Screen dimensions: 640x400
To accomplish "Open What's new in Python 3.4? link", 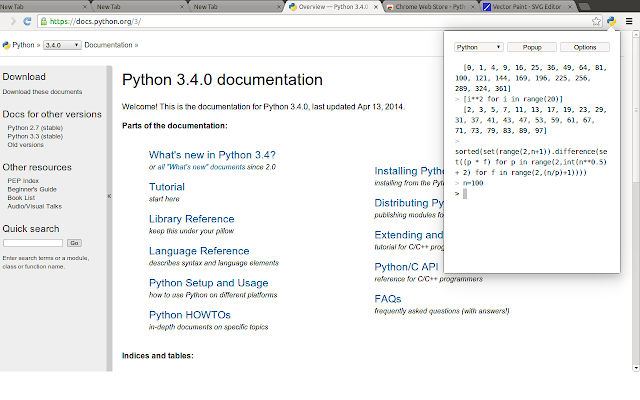I will [x=212, y=155].
